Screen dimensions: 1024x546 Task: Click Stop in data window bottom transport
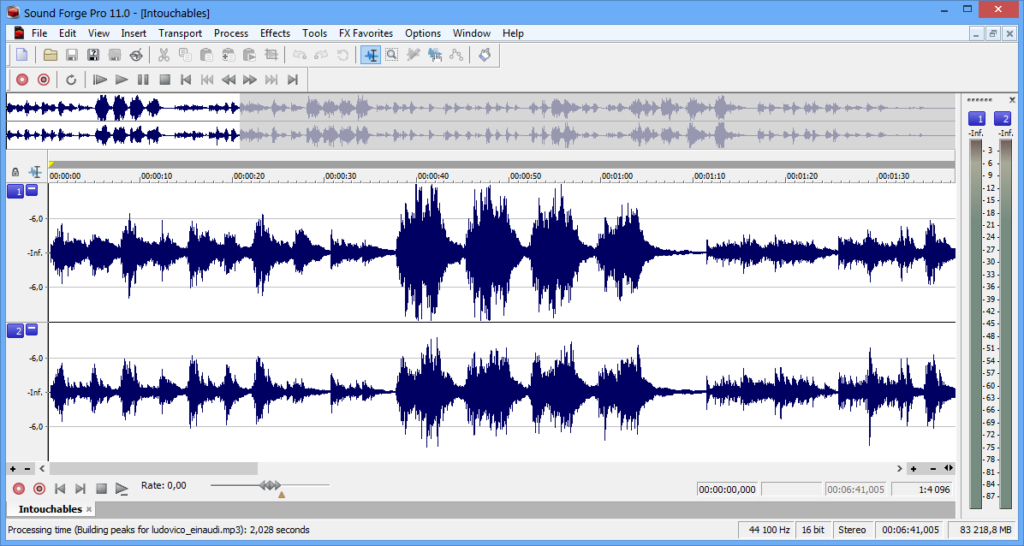(101, 489)
